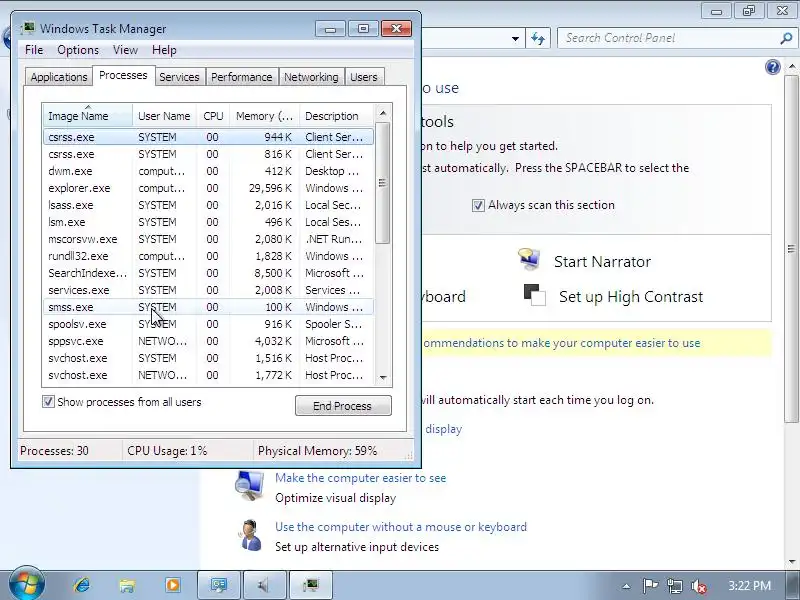
Task: Click Start Narrator link
Action: tap(602, 262)
